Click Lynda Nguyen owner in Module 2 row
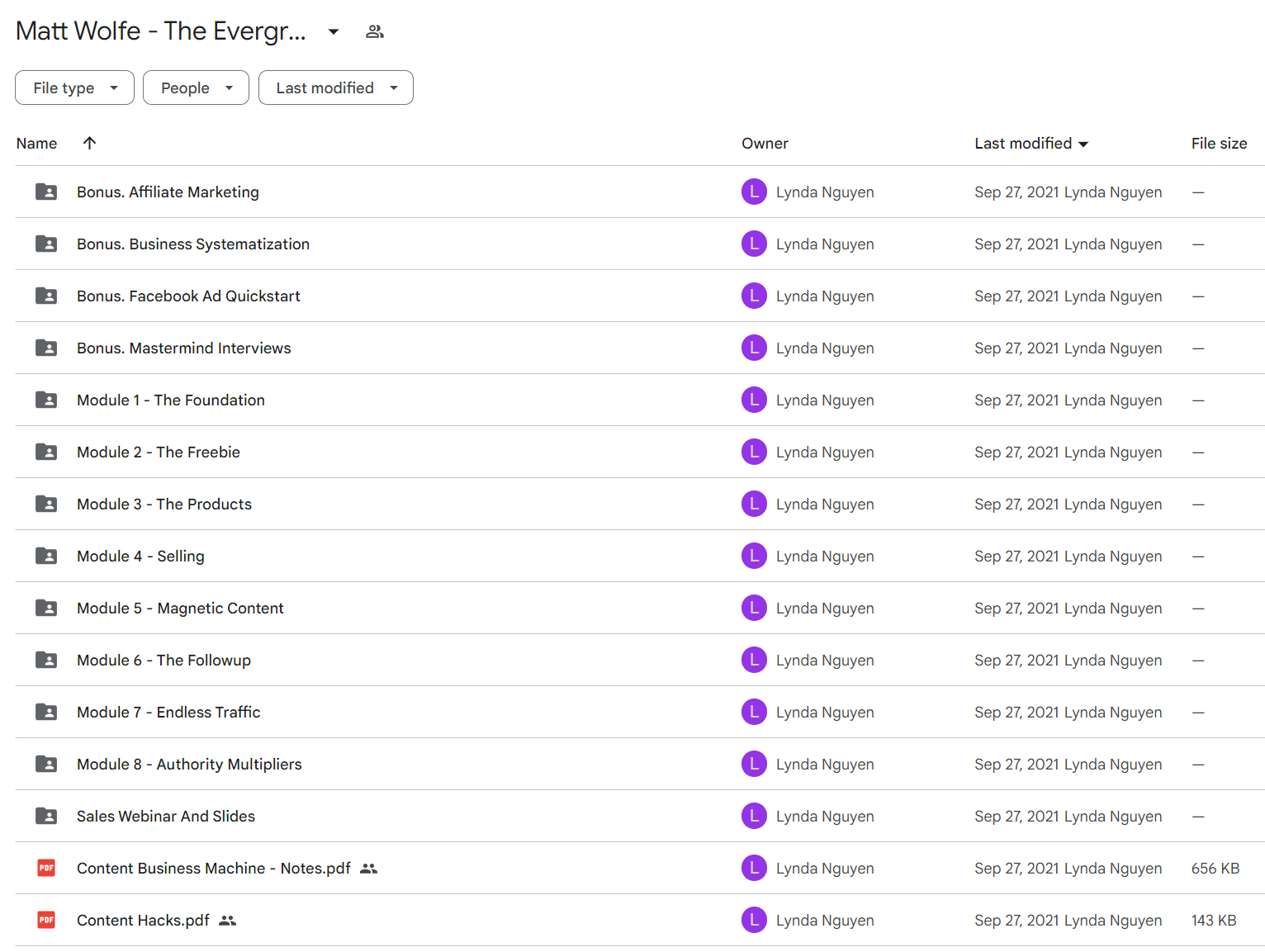Screen dimensions: 1265x952 [825, 452]
